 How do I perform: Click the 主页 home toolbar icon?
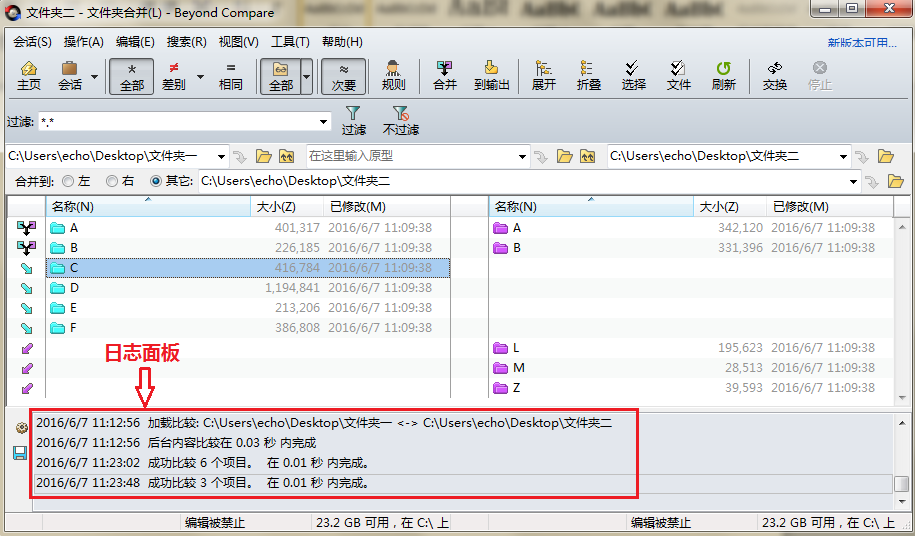click(29, 76)
